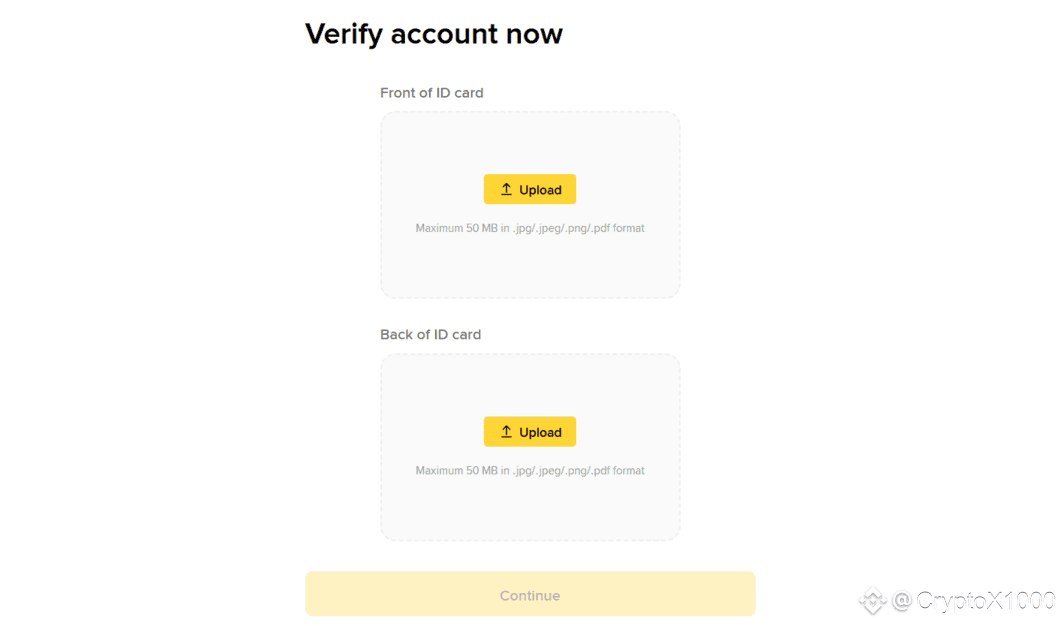
Task: Click the dashed bottom border of the back ID box
Action: (x=530, y=540)
